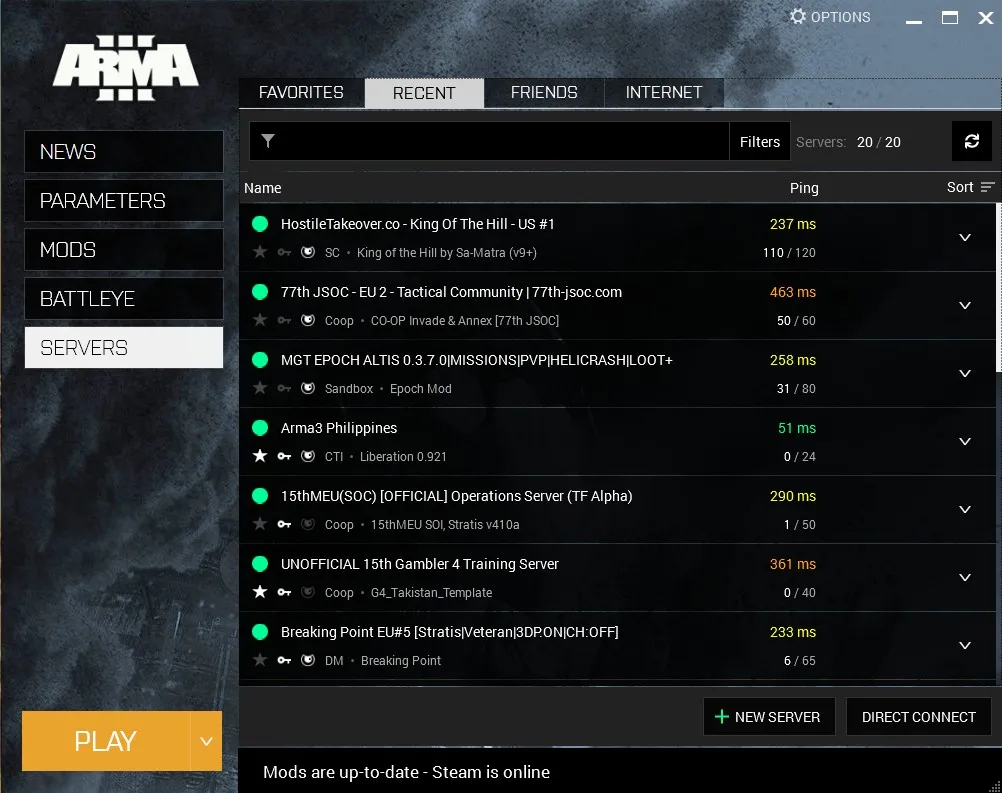Select the Recent tab
Image resolution: width=1002 pixels, height=793 pixels.
coord(424,93)
